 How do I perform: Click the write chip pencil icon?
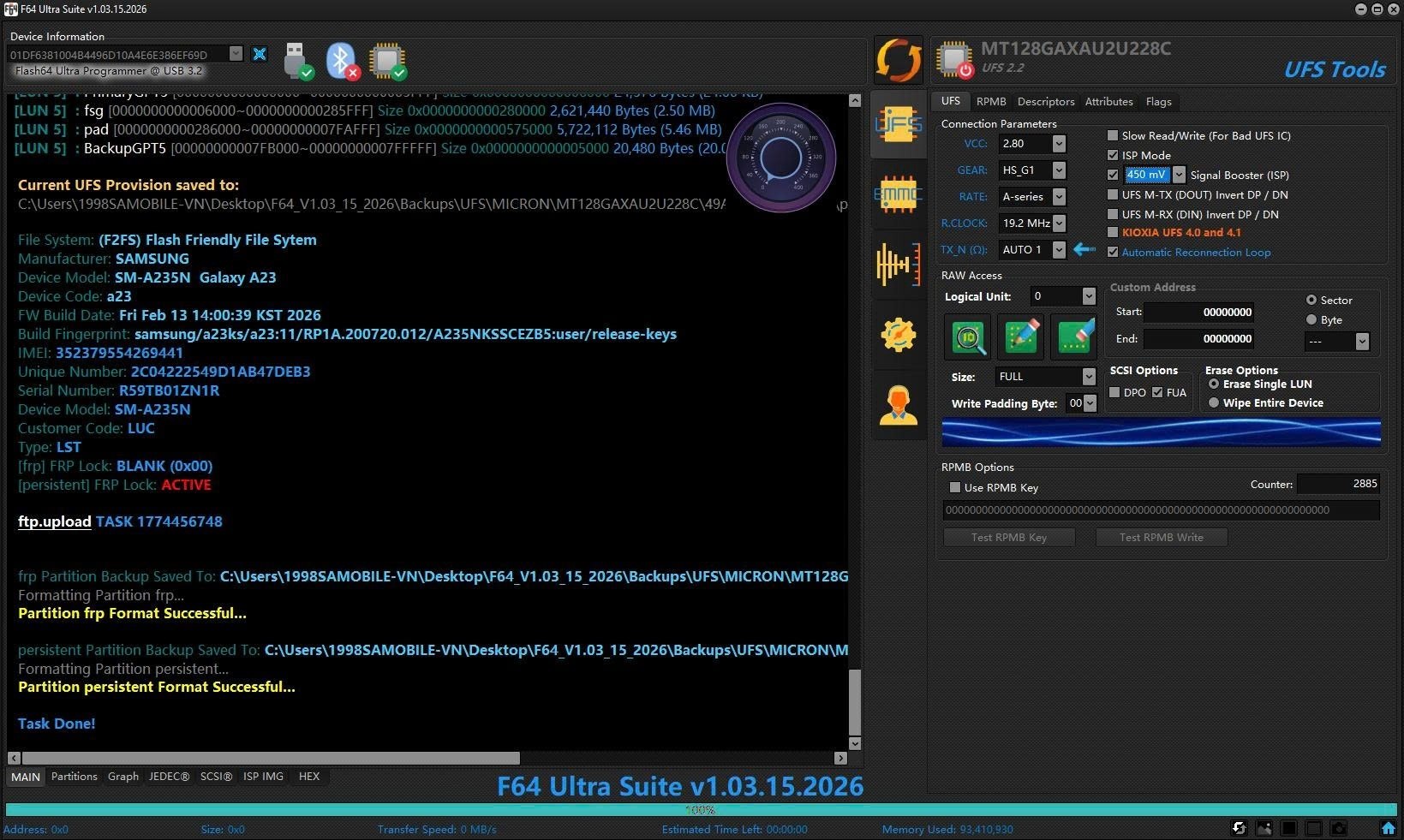(x=1021, y=336)
